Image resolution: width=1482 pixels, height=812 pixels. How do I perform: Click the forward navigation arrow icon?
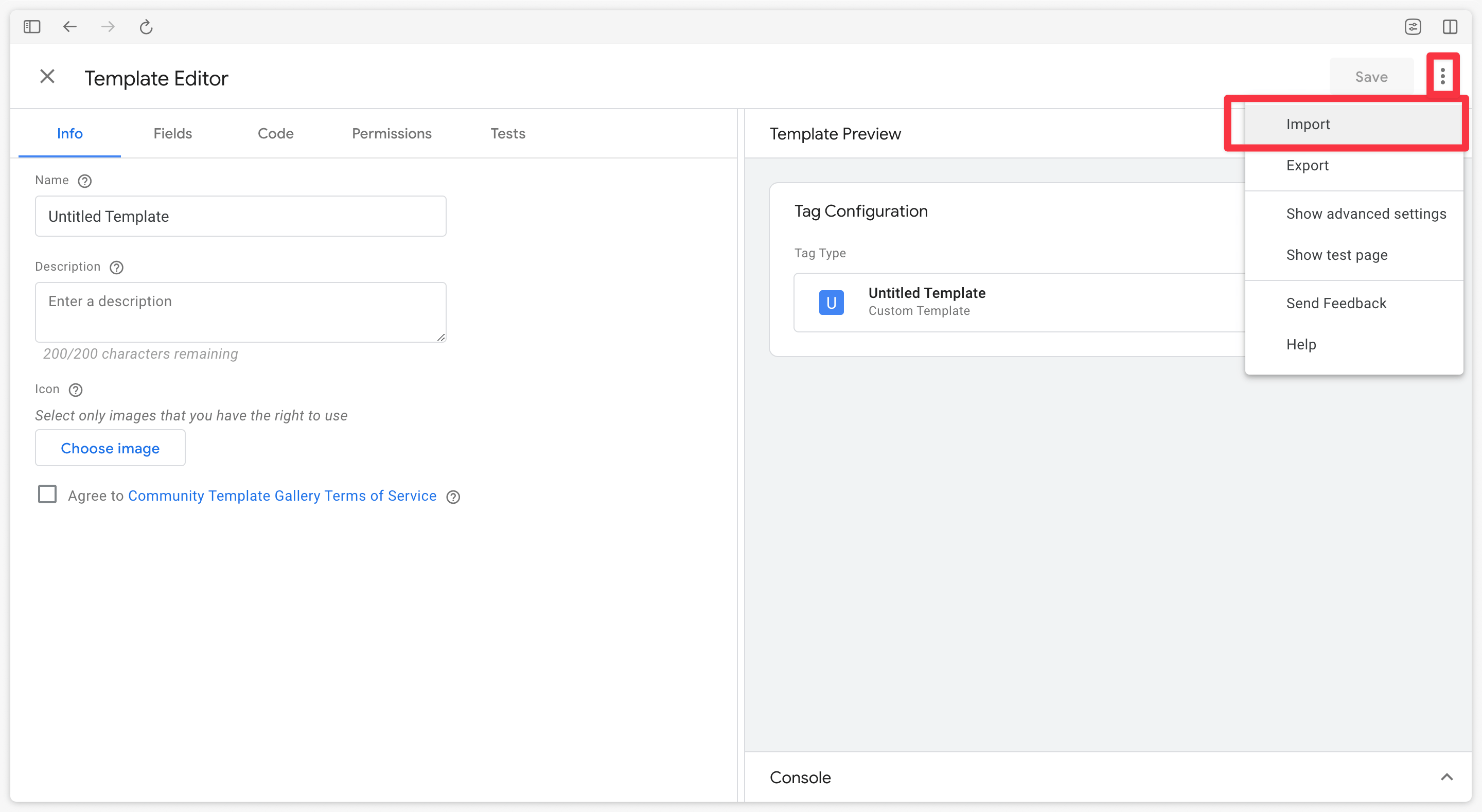pyautogui.click(x=108, y=27)
